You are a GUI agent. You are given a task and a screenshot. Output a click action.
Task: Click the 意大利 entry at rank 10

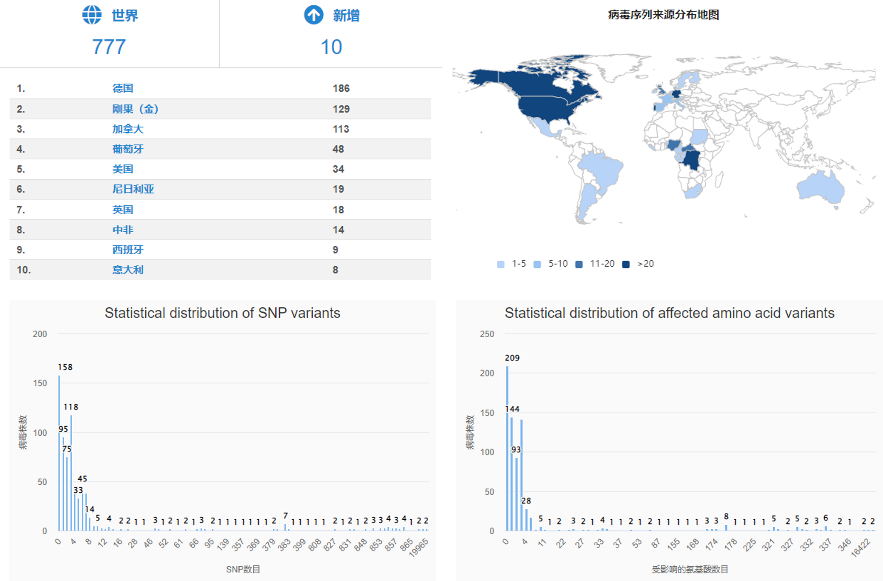pyautogui.click(x=126, y=270)
